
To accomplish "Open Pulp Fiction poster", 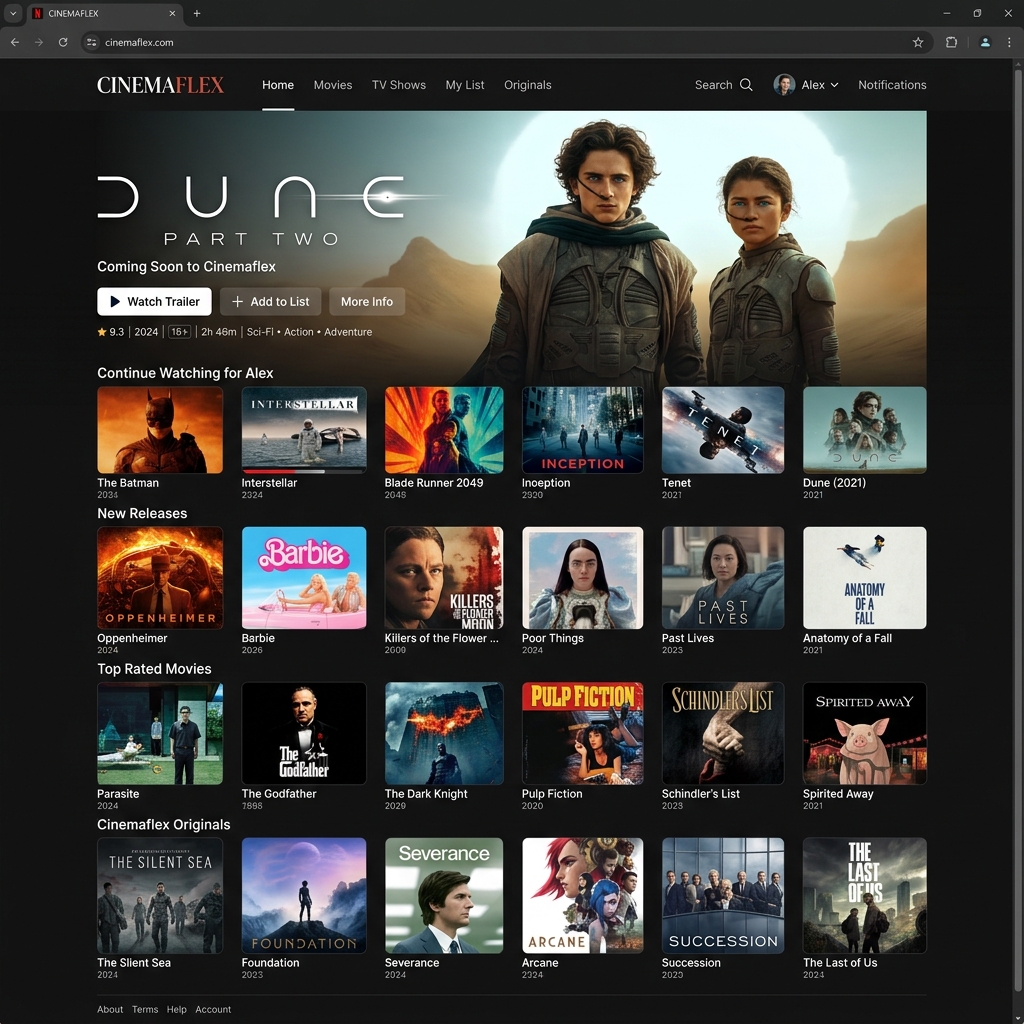I will tap(583, 733).
